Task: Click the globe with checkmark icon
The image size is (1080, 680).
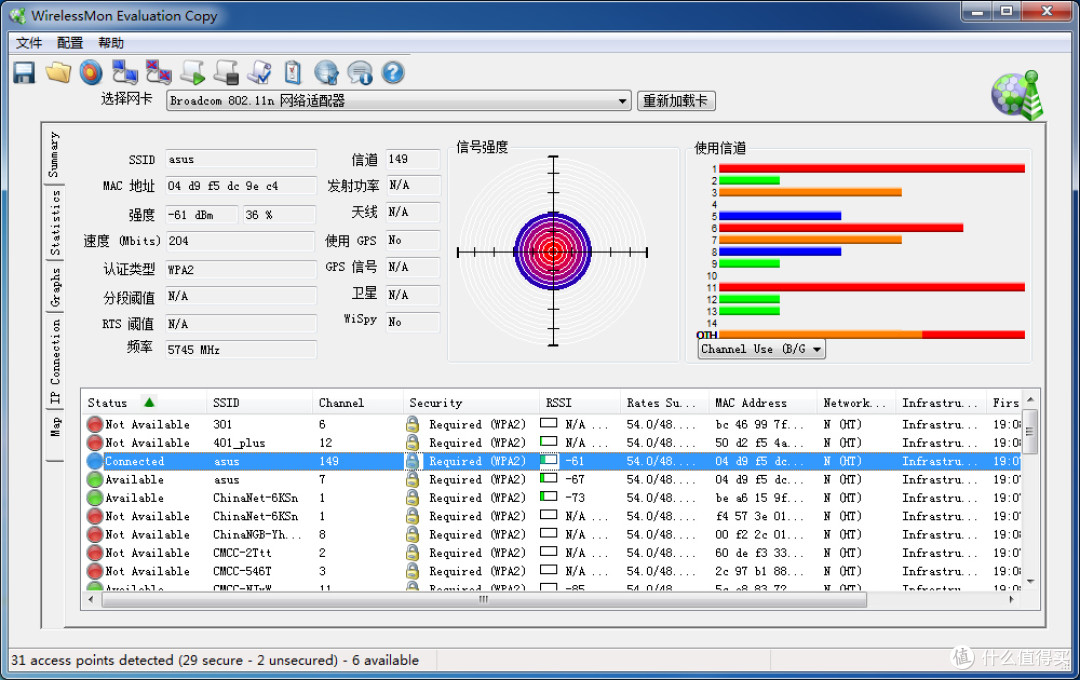Action: click(326, 72)
